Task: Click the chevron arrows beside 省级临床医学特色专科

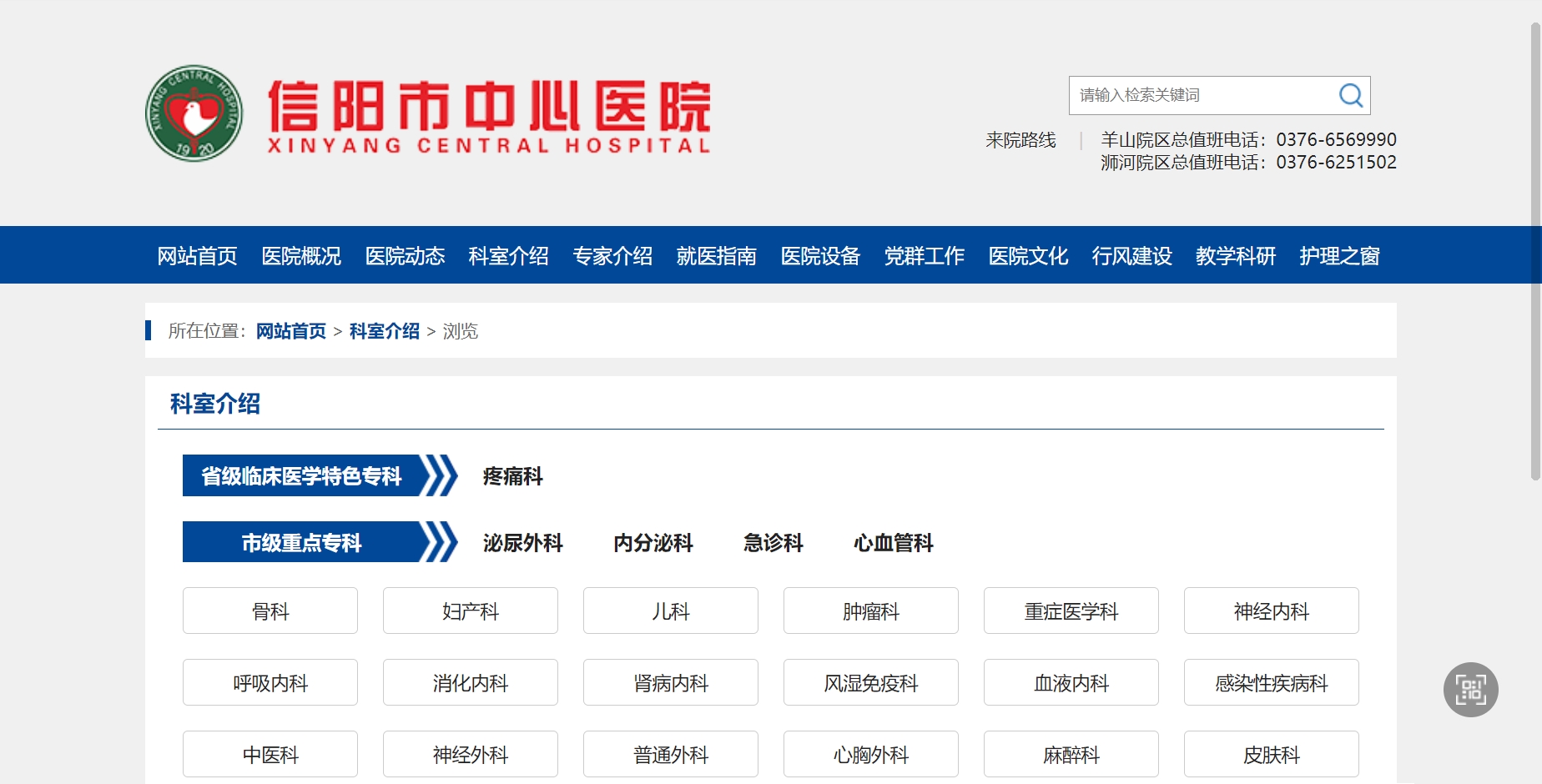Action: (440, 475)
